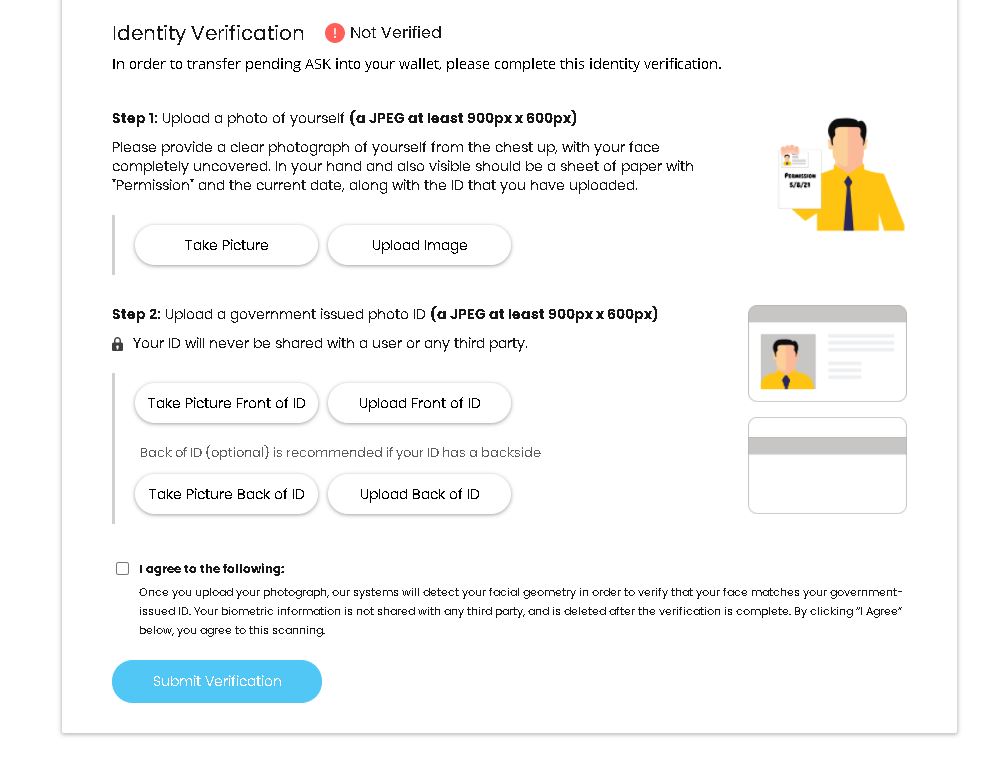Choose Upload Image for your selfie photo
Image resolution: width=984 pixels, height=773 pixels.
(x=419, y=245)
